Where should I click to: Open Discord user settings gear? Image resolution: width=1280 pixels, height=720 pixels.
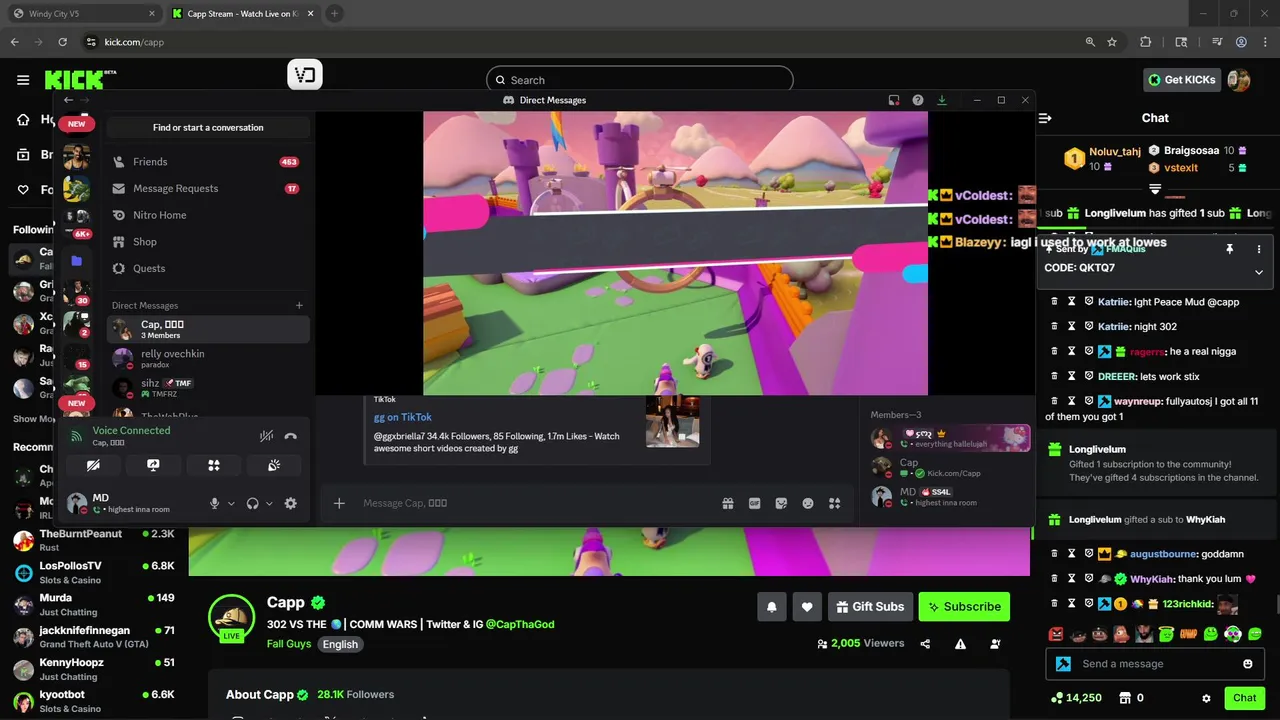[291, 504]
